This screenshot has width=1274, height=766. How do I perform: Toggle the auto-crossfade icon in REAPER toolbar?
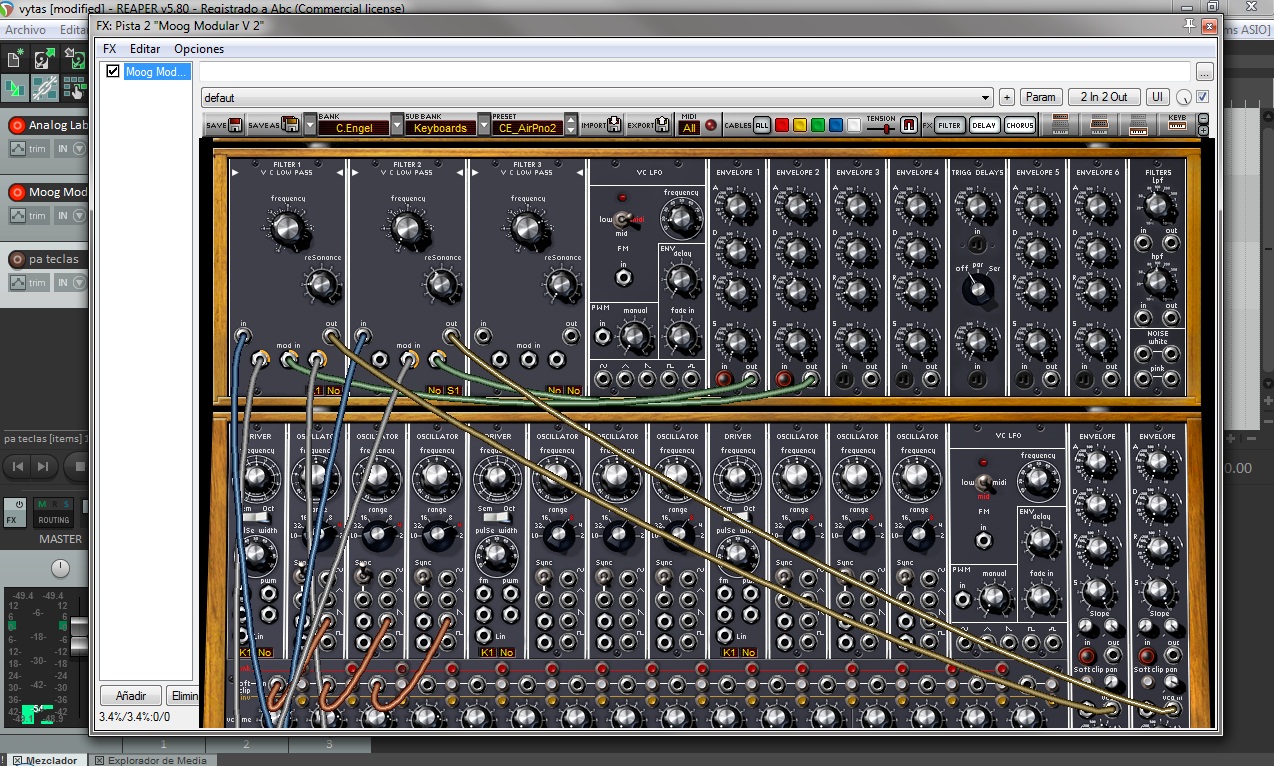[15, 88]
